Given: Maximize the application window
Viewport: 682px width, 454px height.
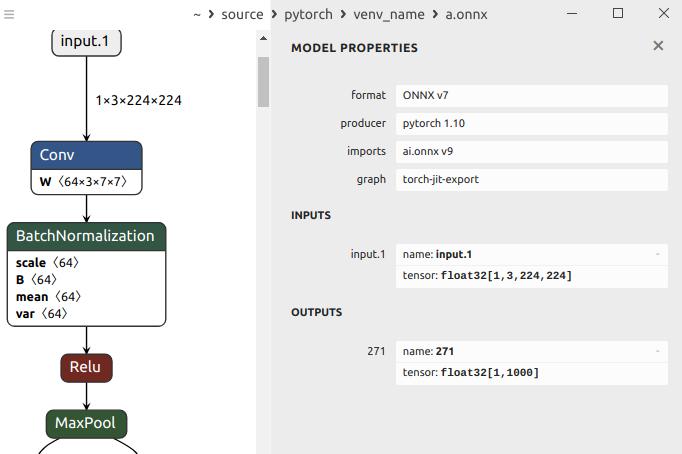Looking at the screenshot, I should (x=618, y=13).
